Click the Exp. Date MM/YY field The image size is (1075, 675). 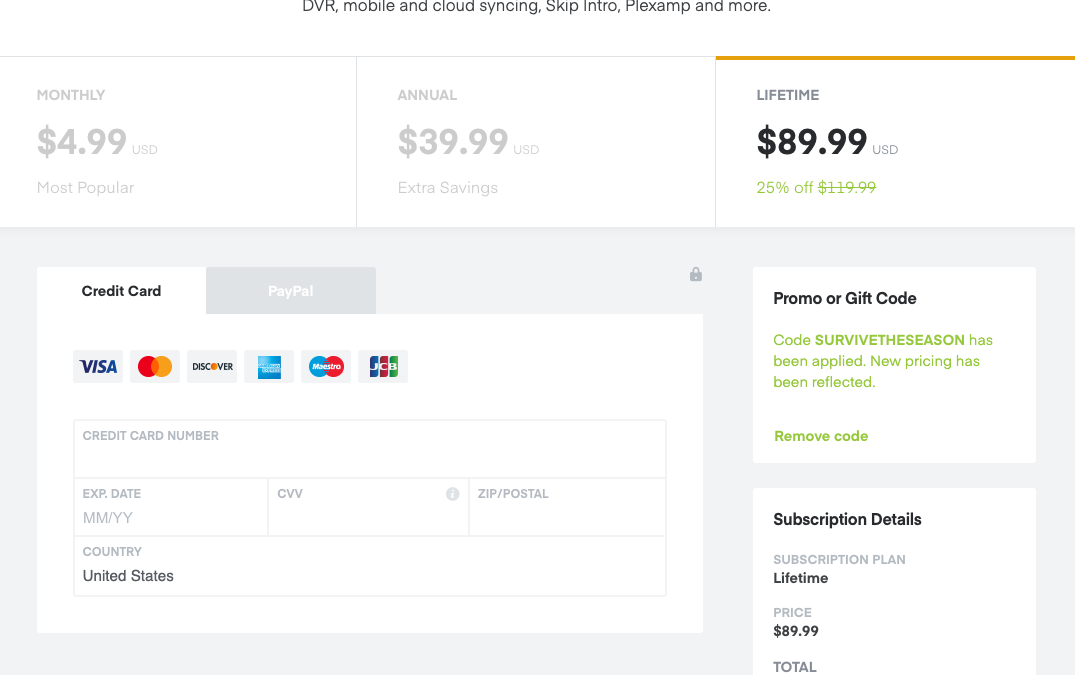click(170, 517)
